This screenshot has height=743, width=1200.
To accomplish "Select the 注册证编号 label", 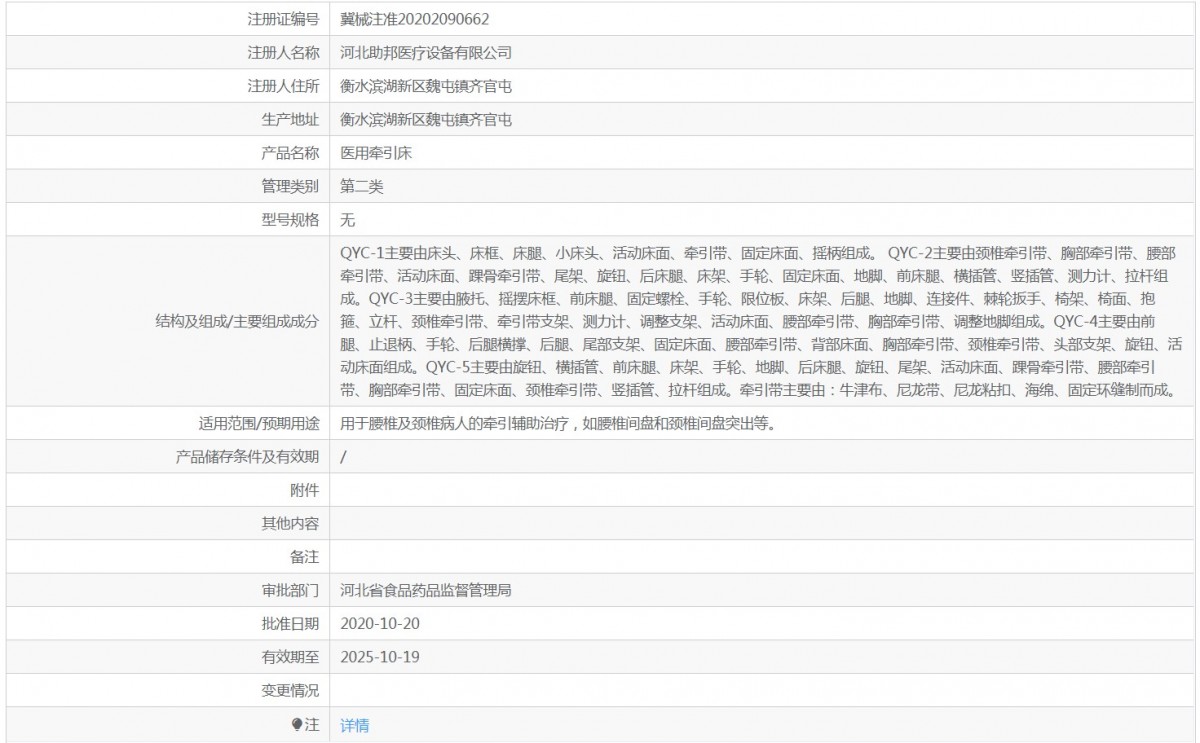I will 283,19.
